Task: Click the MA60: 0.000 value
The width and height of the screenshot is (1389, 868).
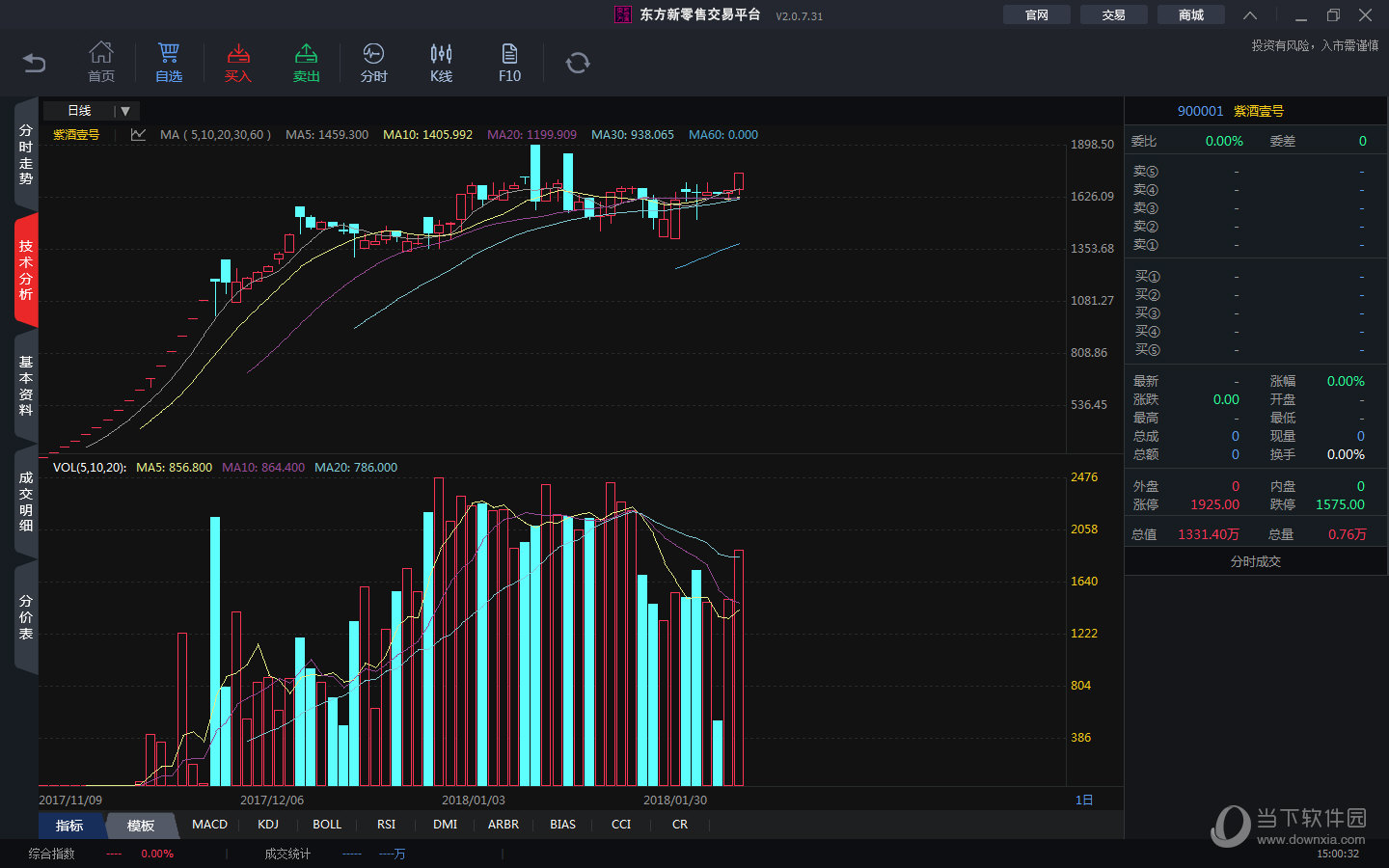Action: point(723,135)
